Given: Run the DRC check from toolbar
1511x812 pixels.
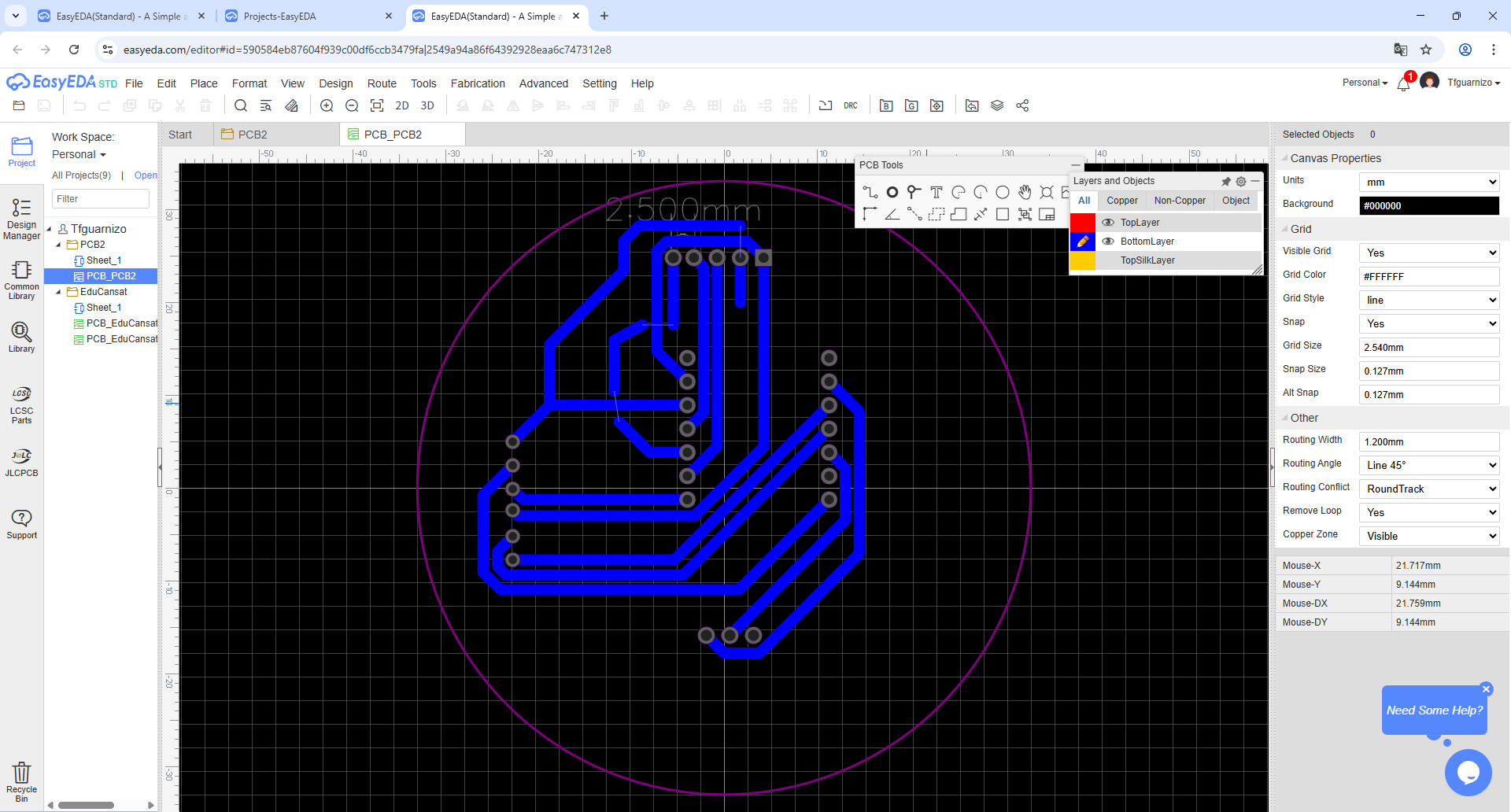Looking at the screenshot, I should (x=851, y=105).
